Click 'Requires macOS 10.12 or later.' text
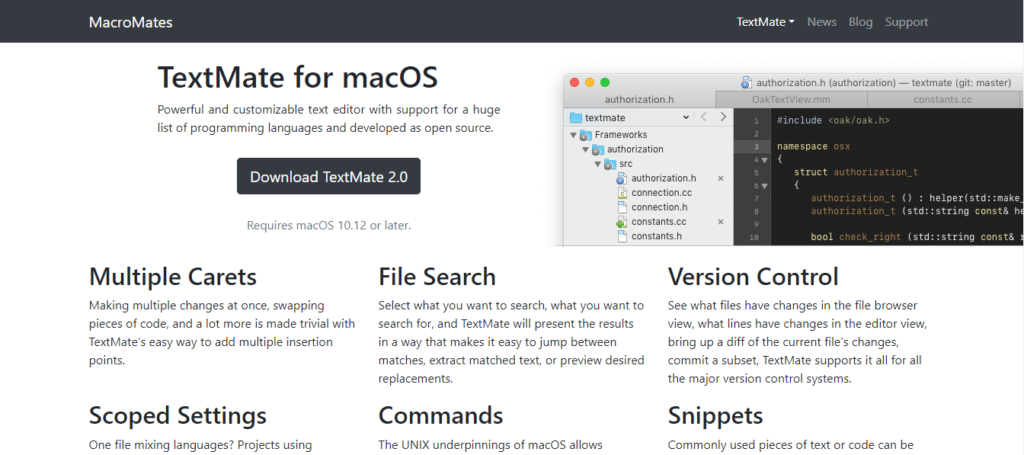1024x455 pixels. 328,226
